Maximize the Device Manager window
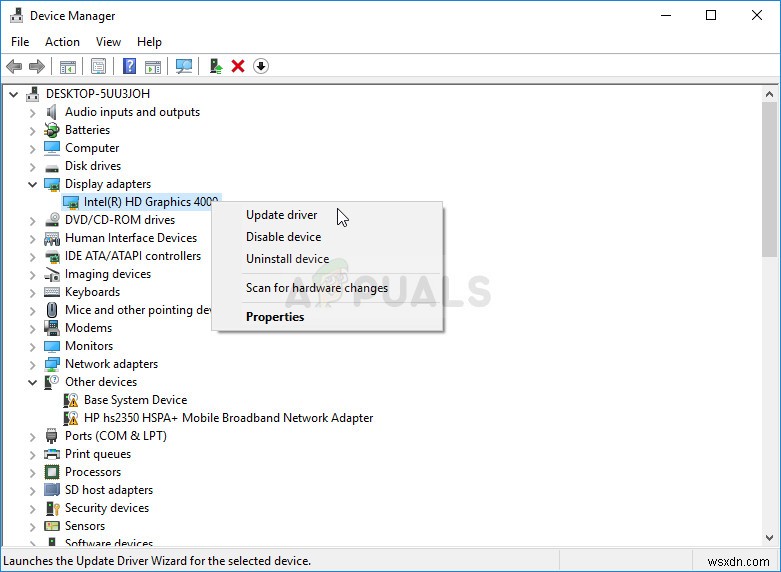 point(711,15)
